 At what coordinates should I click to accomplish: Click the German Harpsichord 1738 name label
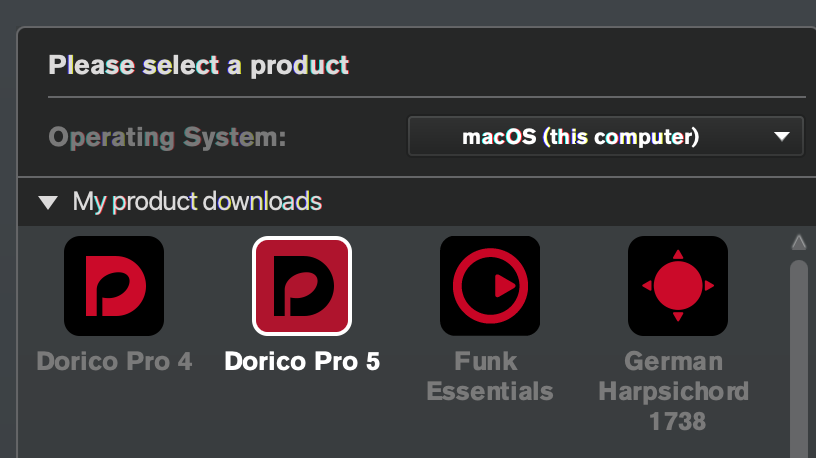coord(673,390)
